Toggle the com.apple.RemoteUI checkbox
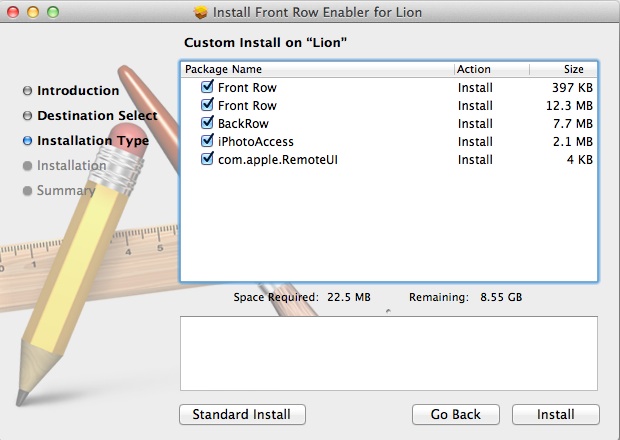This screenshot has height=440, width=620. point(207,159)
